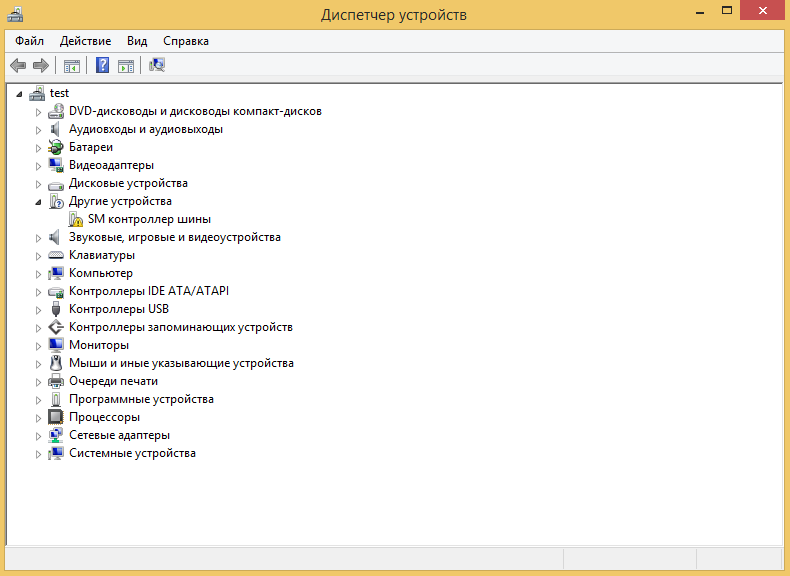Viewport: 790px width, 576px height.
Task: Click the display adapter icon for Видеоадаптеры
Action: pyautogui.click(x=56, y=165)
